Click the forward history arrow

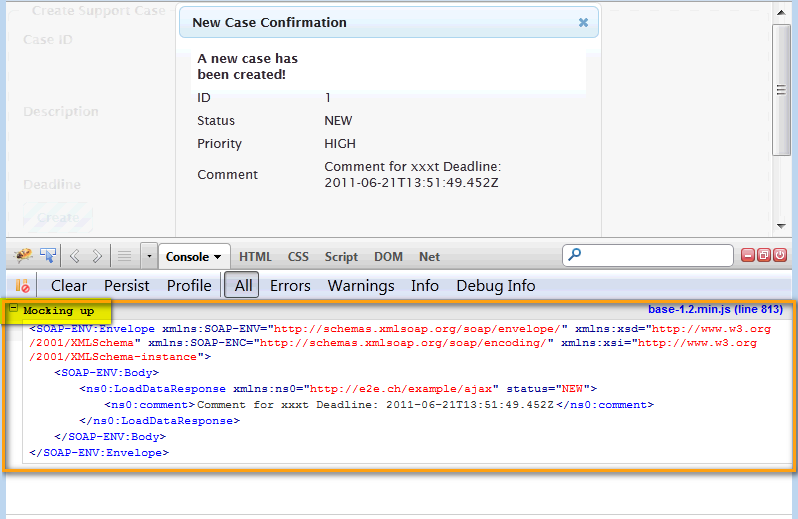tap(97, 256)
